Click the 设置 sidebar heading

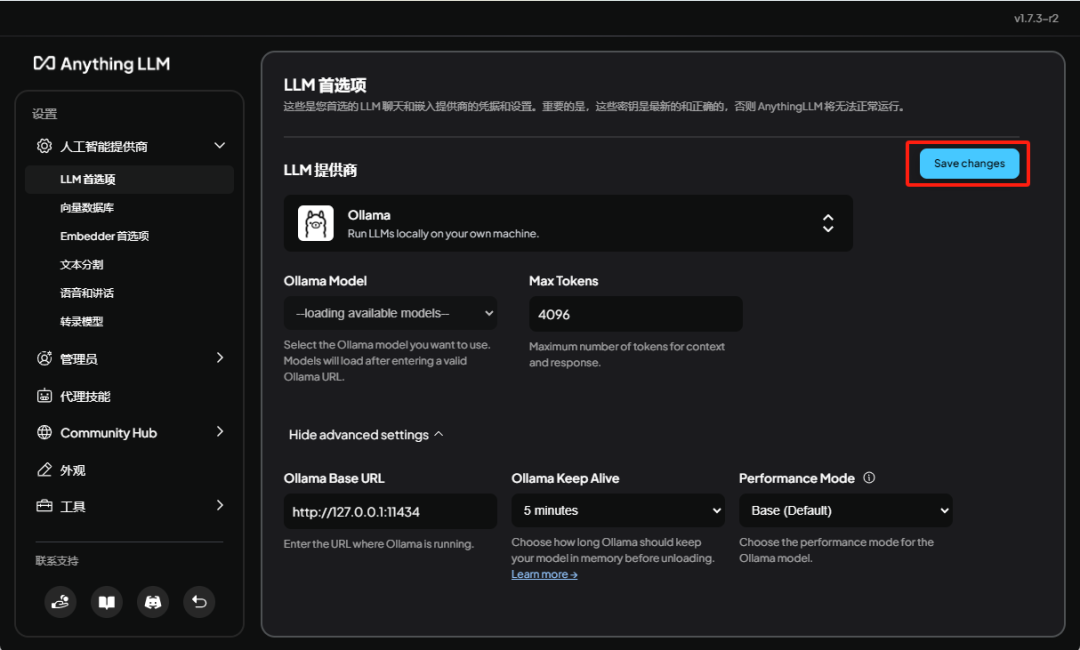click(x=45, y=114)
